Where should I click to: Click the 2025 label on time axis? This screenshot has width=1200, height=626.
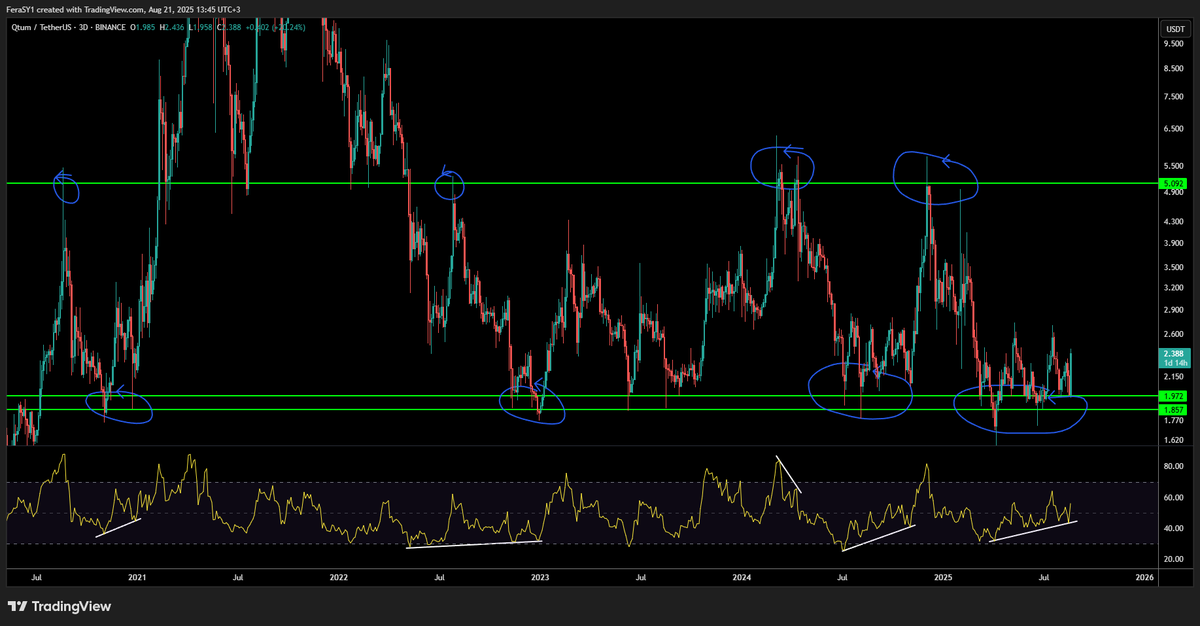[x=944, y=577]
